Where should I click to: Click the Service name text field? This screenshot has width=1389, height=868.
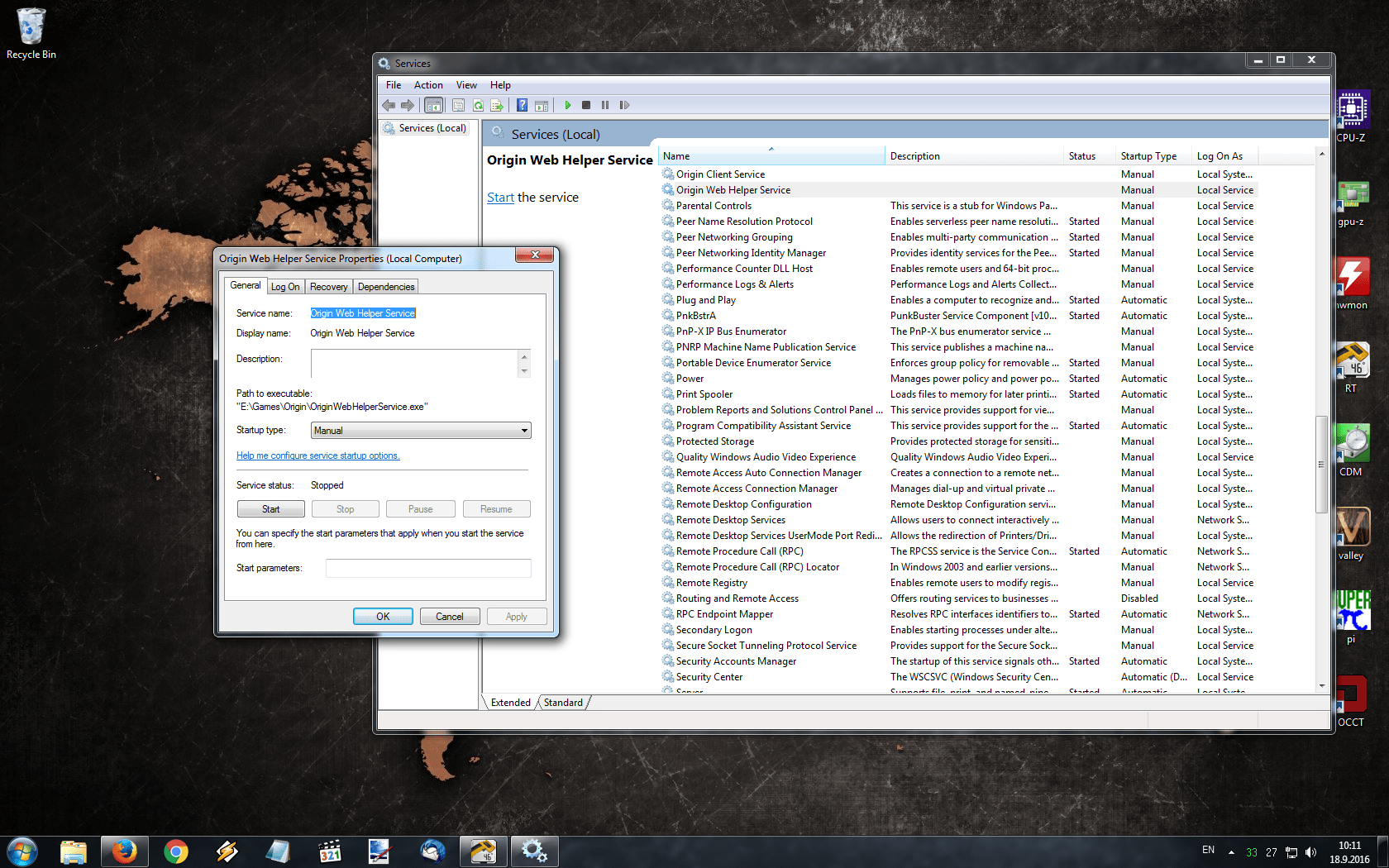click(x=363, y=313)
